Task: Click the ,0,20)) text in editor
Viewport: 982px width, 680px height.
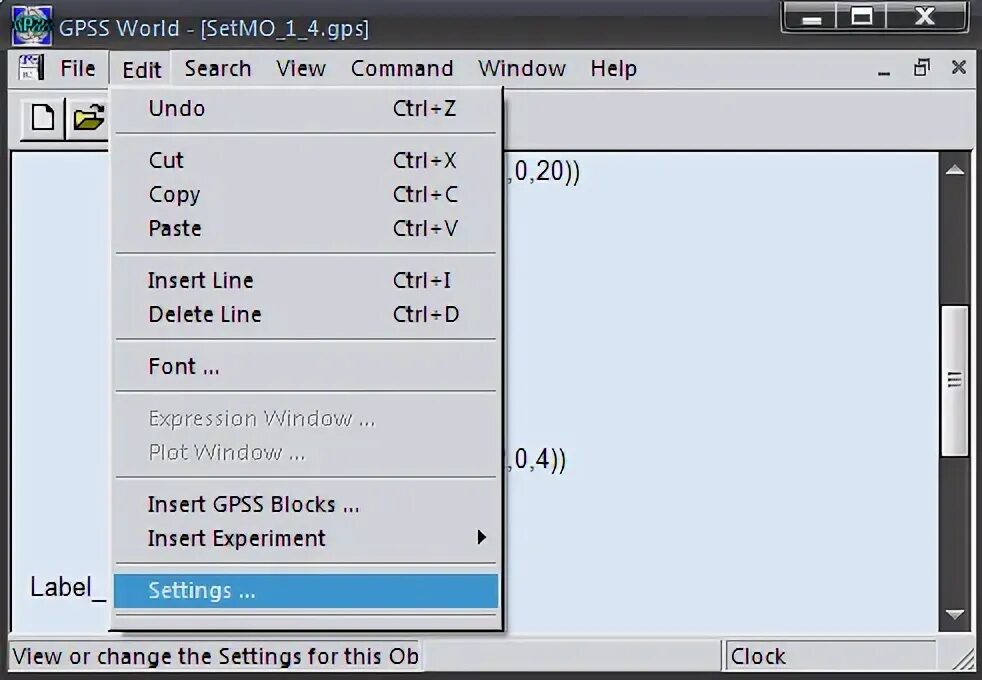Action: click(x=544, y=172)
